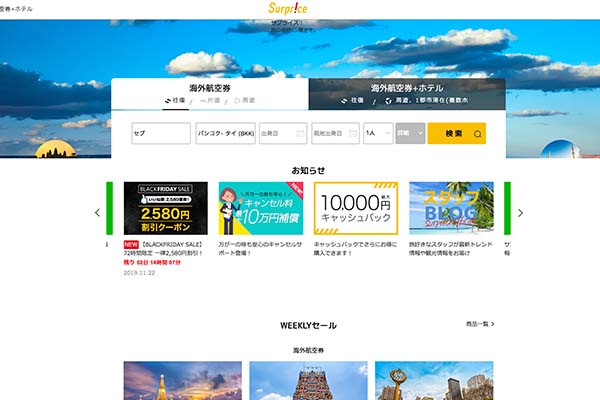This screenshot has height=400, width=600.
Task: Click the destination field showing バンコク・タイ (BKK)
Action: (225, 133)
